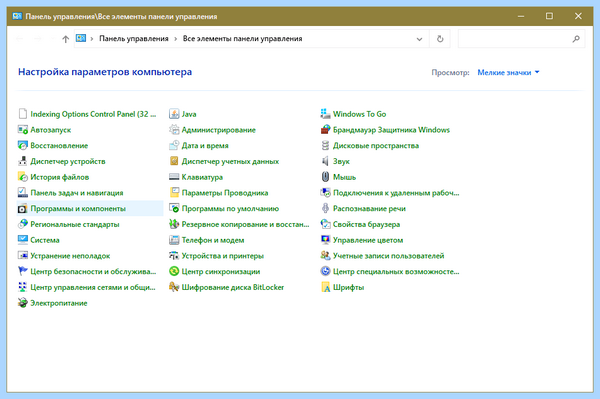
Task: Click Панель управления breadcrumb
Action: click(x=134, y=39)
